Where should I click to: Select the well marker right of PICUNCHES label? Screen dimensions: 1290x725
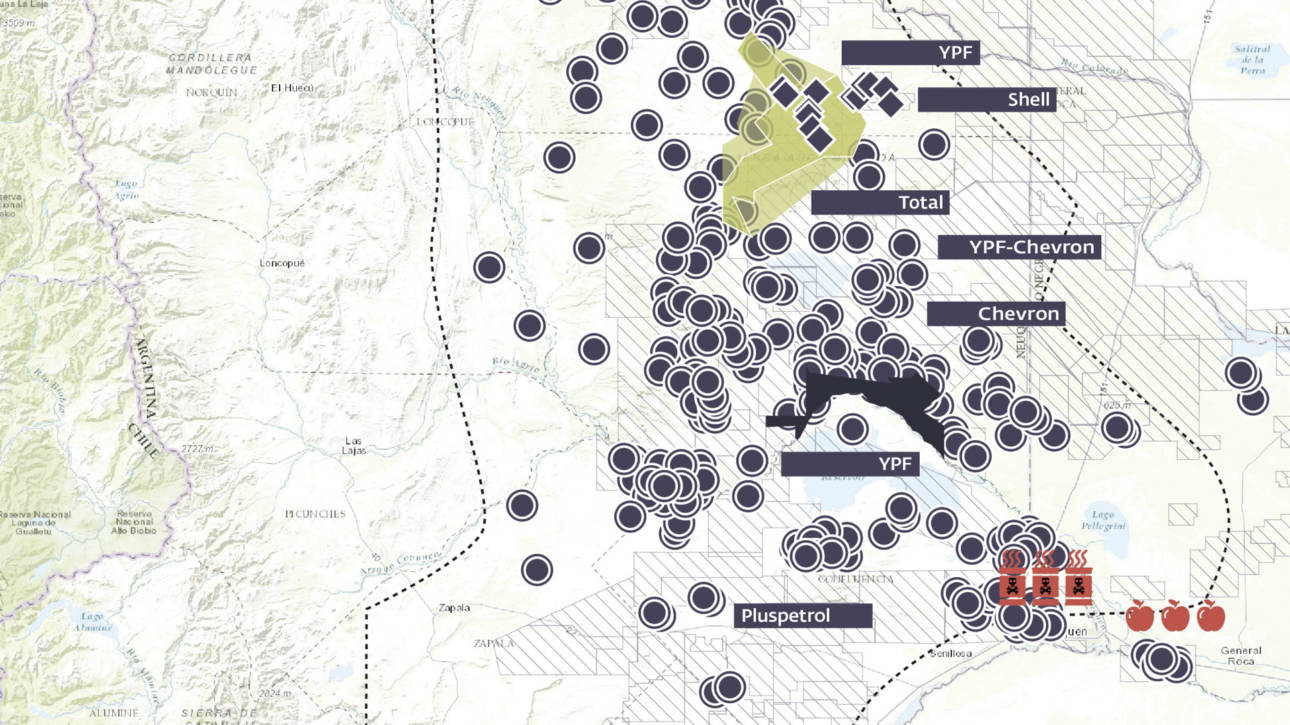click(x=522, y=505)
